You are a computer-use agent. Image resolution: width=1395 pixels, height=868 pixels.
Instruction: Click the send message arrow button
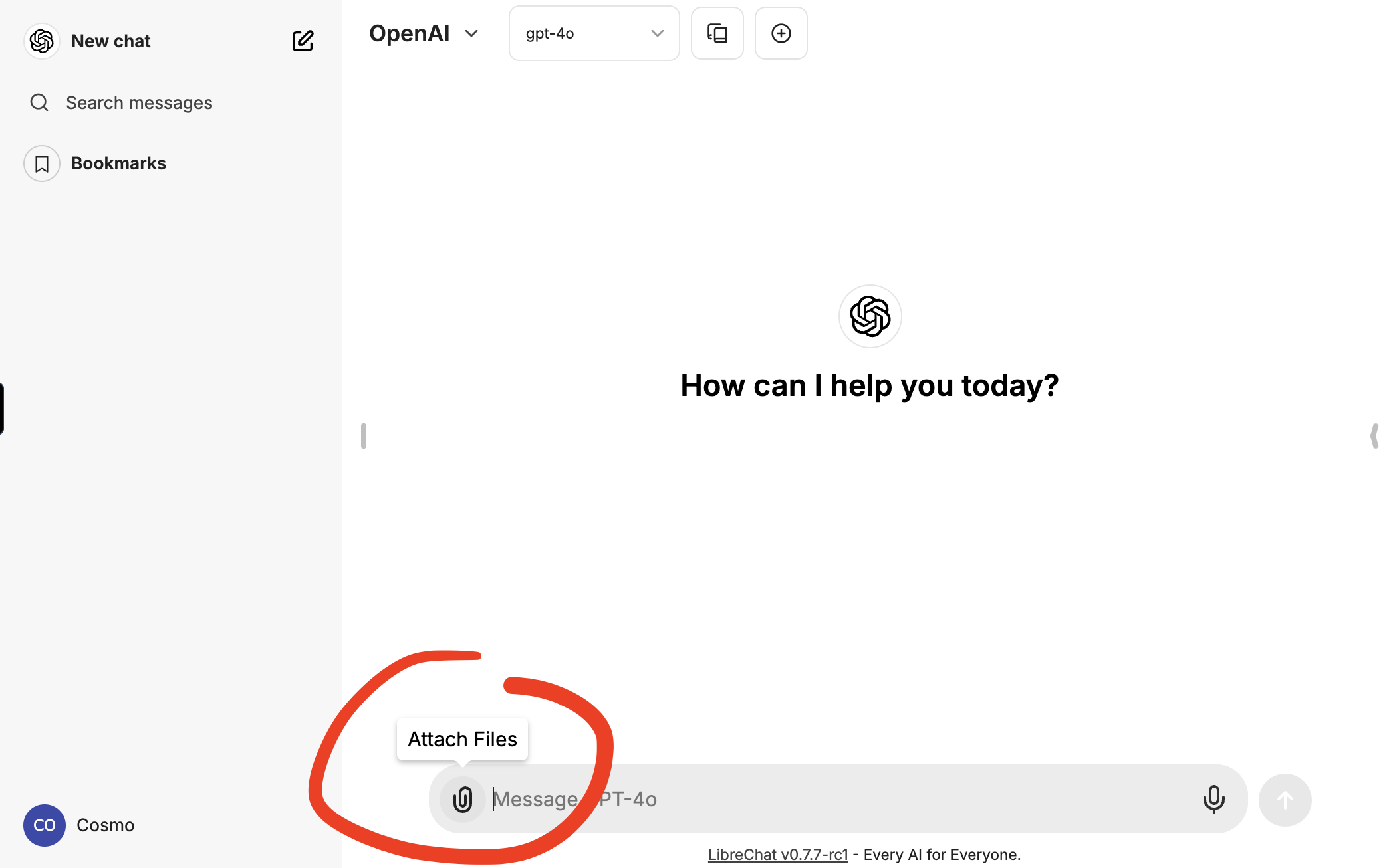(x=1285, y=800)
